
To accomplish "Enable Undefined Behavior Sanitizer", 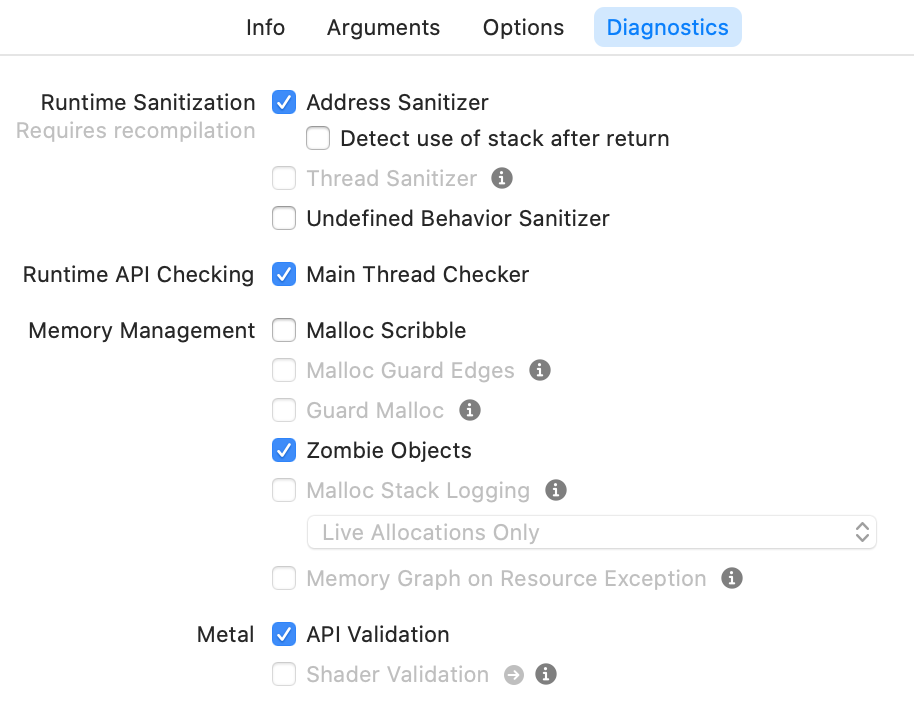I will pyautogui.click(x=285, y=218).
